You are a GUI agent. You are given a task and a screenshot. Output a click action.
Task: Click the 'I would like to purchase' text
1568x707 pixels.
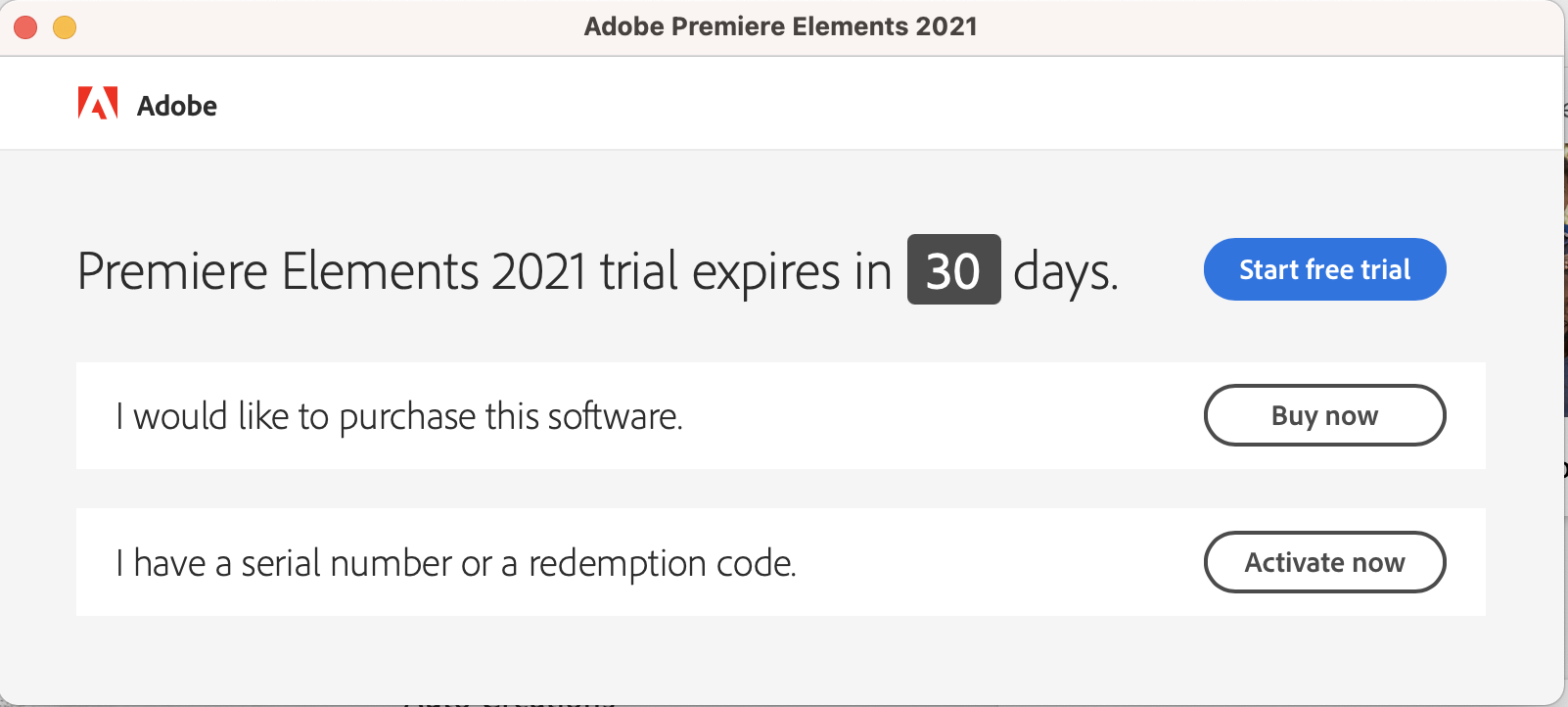point(398,416)
